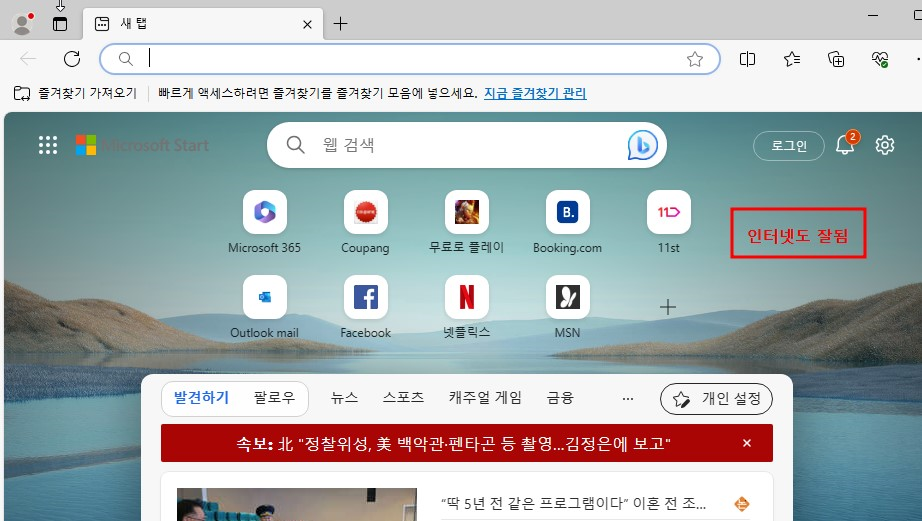Open Microsoft 365 quick link

pyautogui.click(x=265, y=222)
